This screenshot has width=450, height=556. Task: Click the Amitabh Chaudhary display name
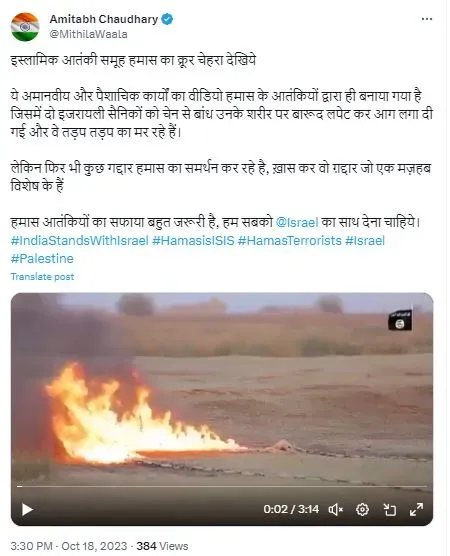[104, 19]
